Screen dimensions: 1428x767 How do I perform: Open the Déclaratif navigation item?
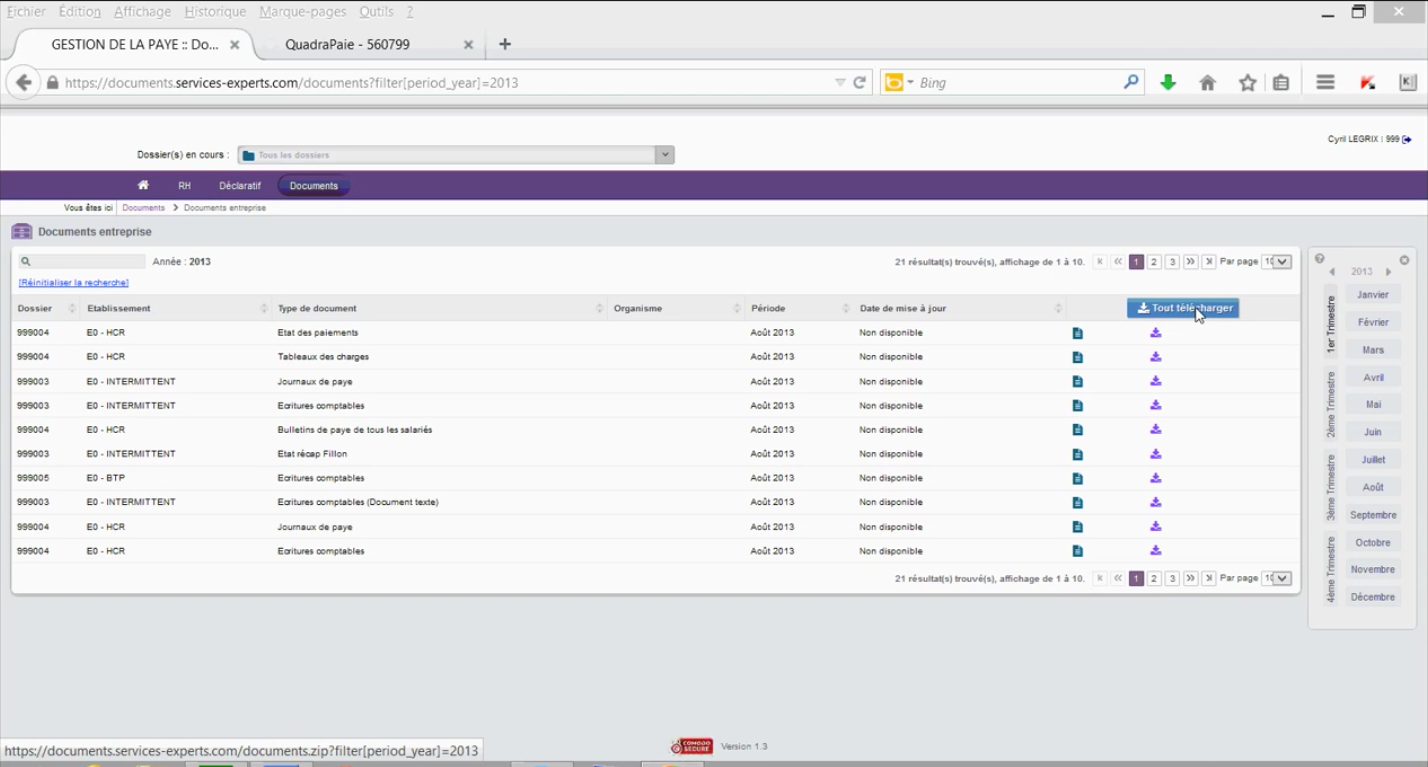(240, 186)
